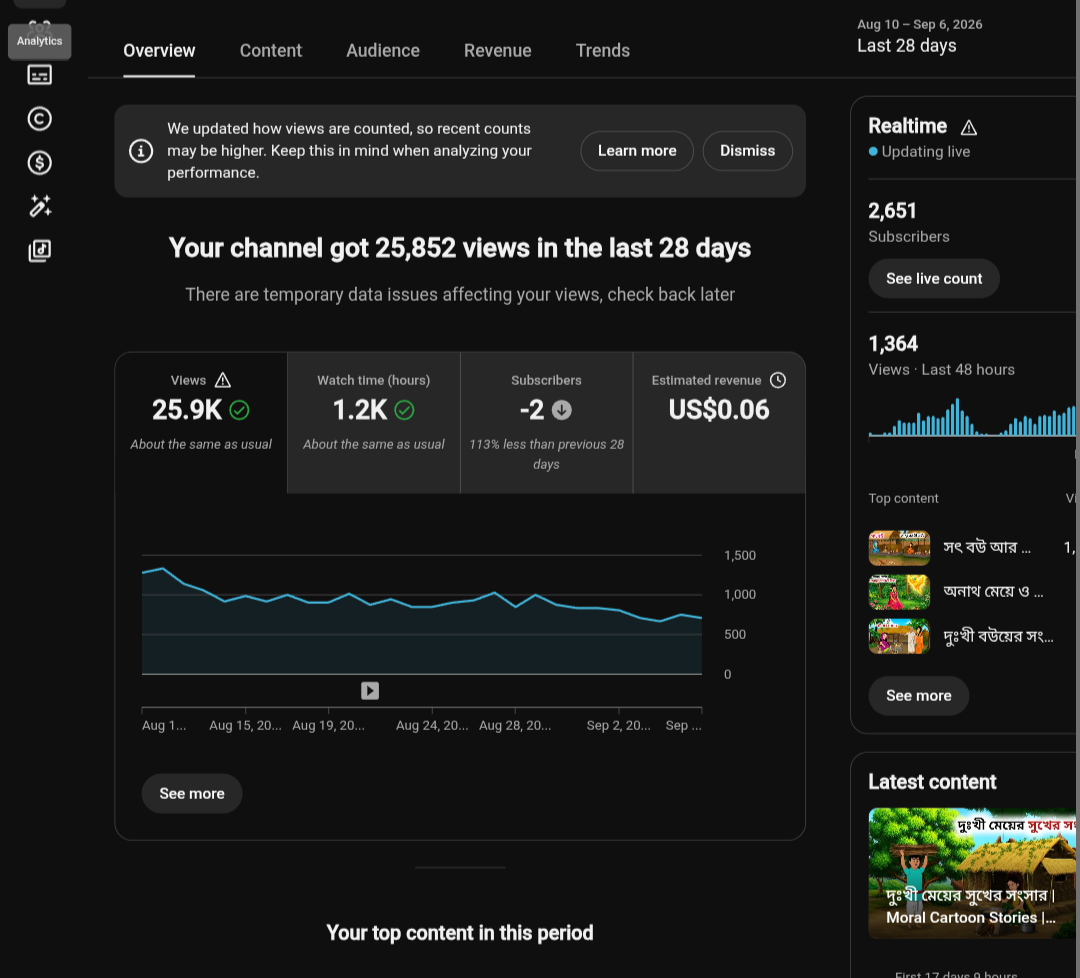Switch to the Audience tab

coord(383,50)
